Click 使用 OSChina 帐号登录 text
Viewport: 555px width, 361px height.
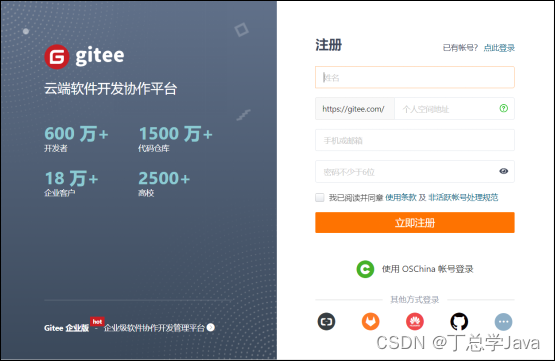tap(427, 269)
